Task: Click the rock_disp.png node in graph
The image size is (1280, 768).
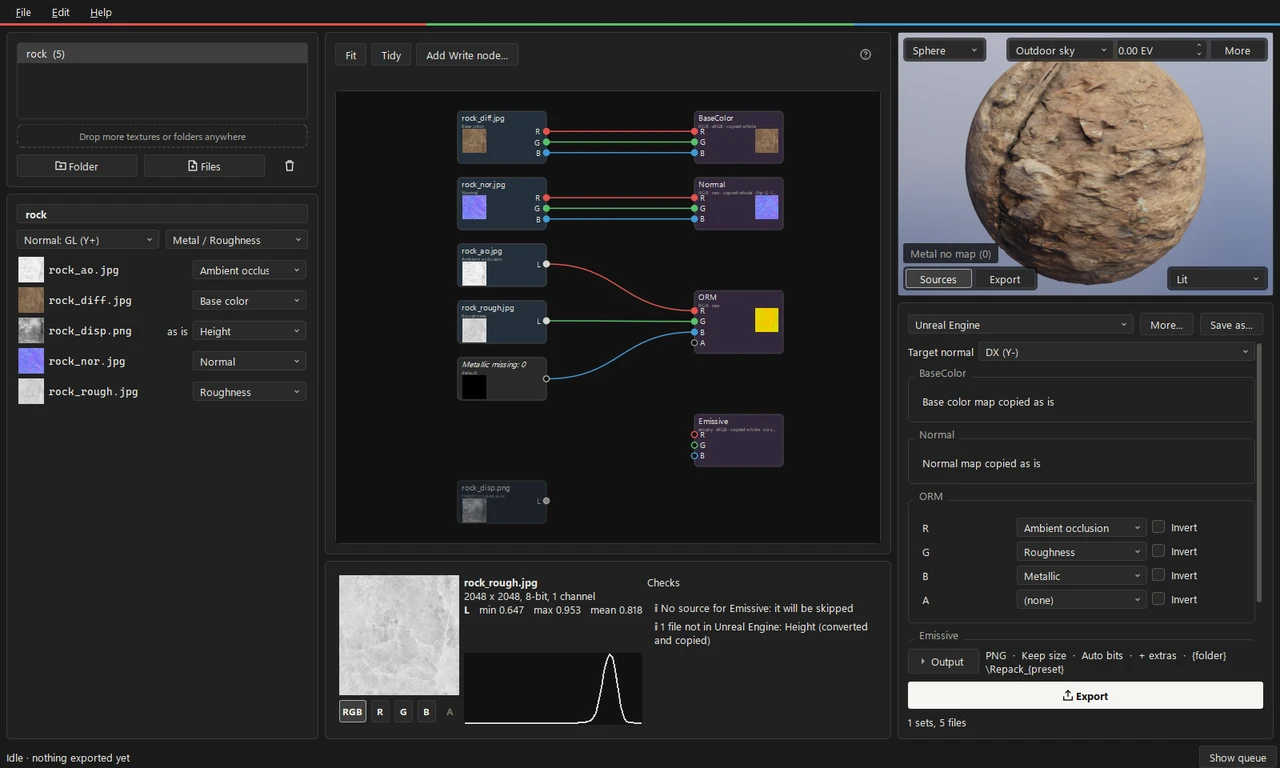Action: coord(502,501)
